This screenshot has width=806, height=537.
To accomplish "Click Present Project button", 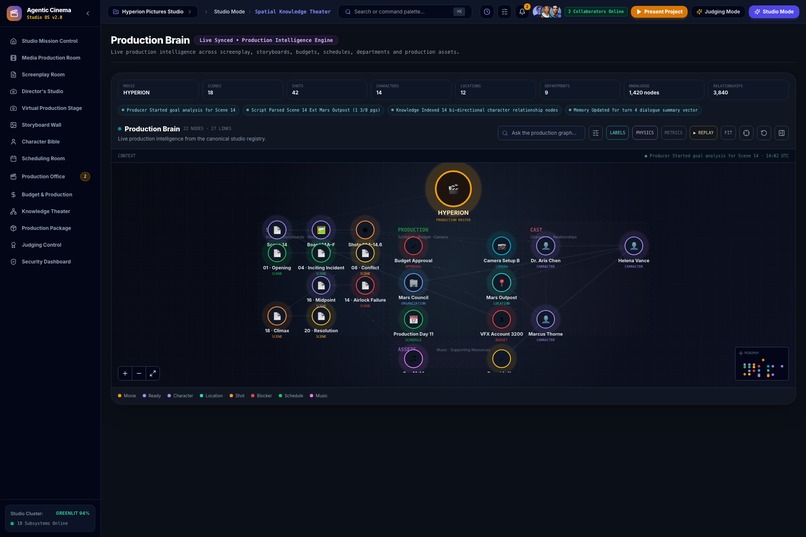I will (659, 12).
